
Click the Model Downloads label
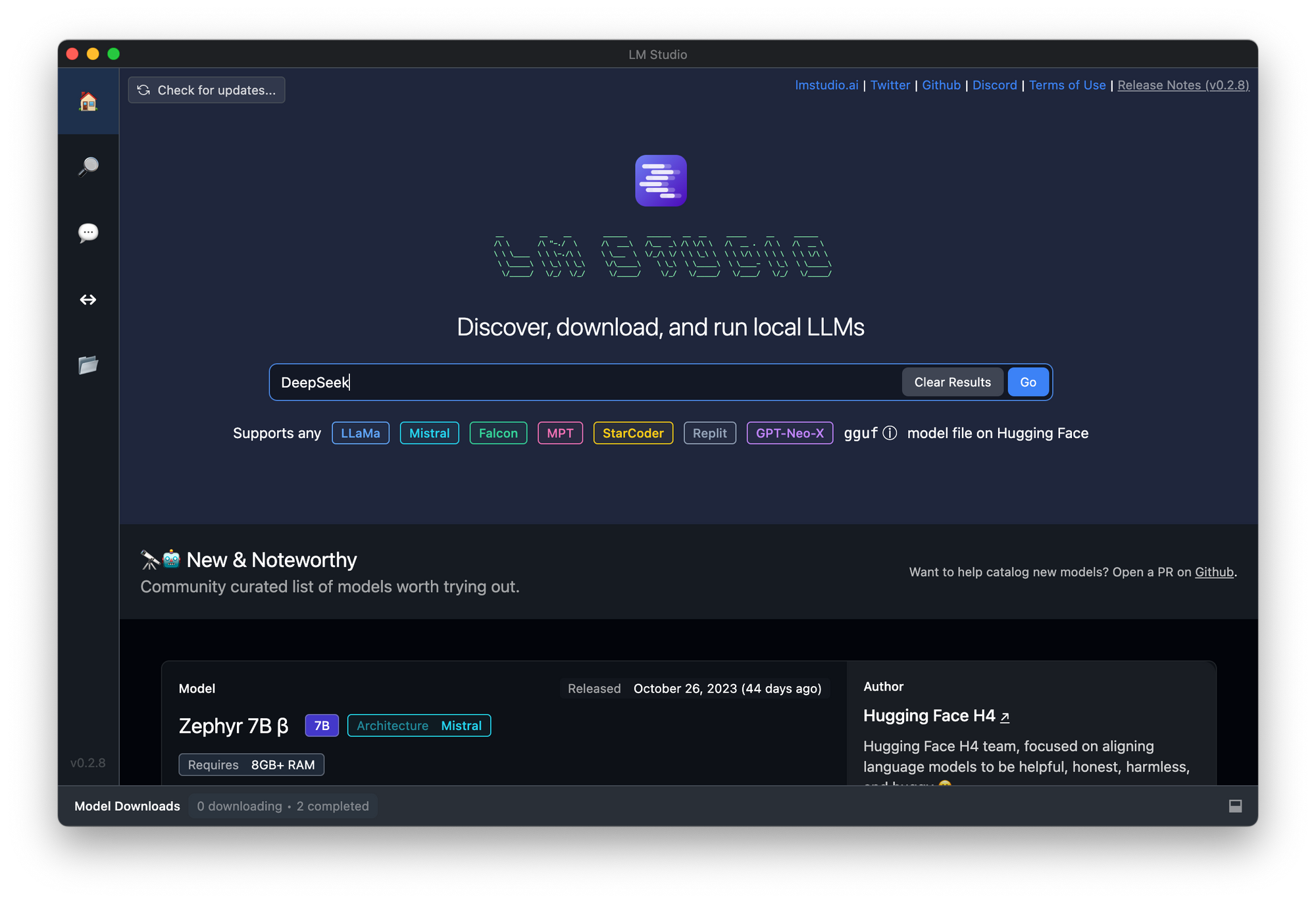click(127, 806)
